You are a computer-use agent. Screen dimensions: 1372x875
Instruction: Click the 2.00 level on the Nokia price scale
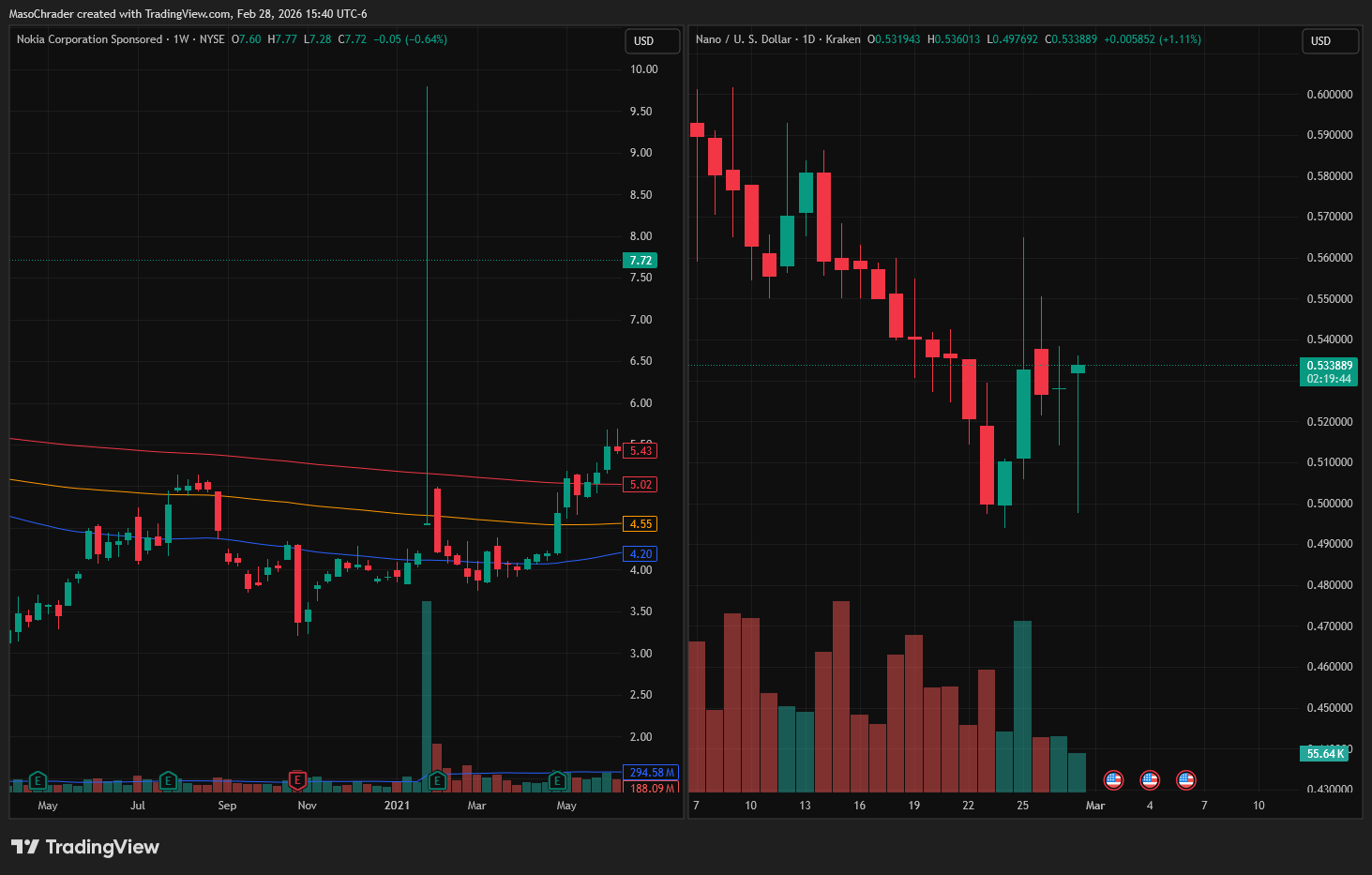[641, 737]
